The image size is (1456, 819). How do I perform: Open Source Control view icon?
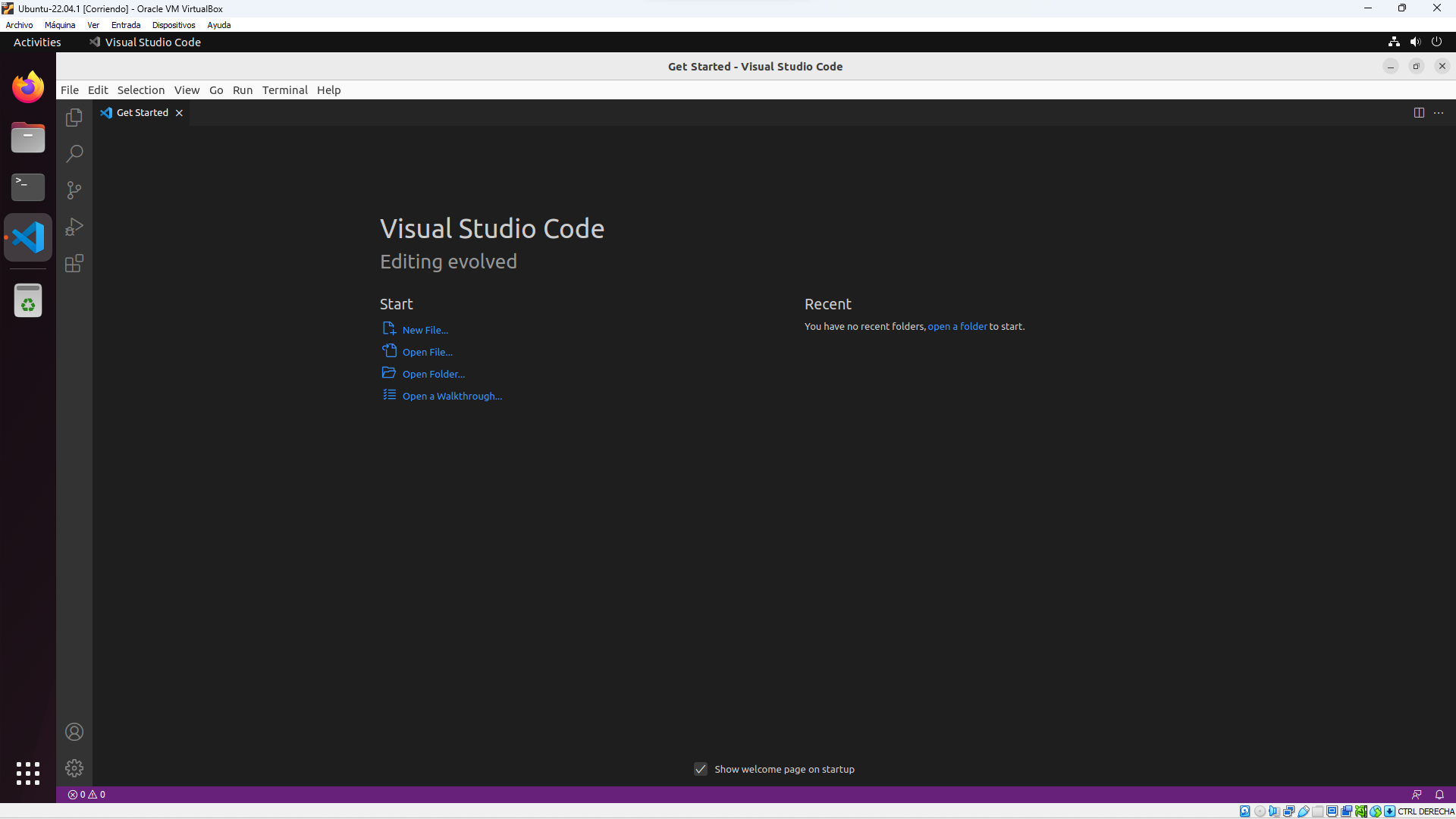[x=74, y=190]
